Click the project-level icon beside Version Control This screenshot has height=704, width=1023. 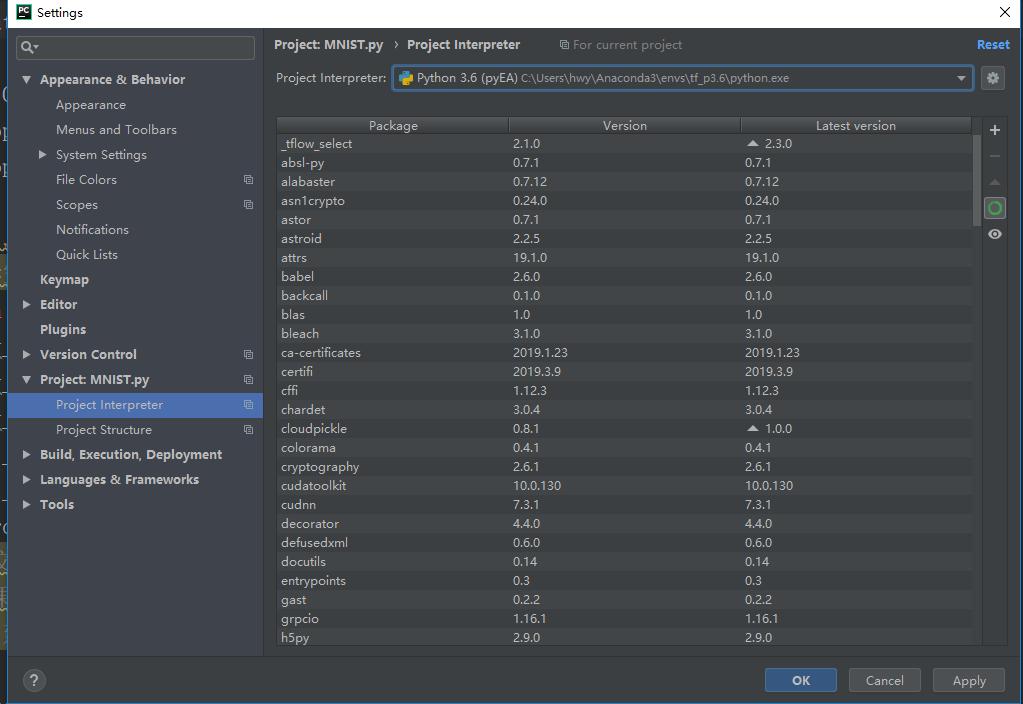(x=249, y=354)
